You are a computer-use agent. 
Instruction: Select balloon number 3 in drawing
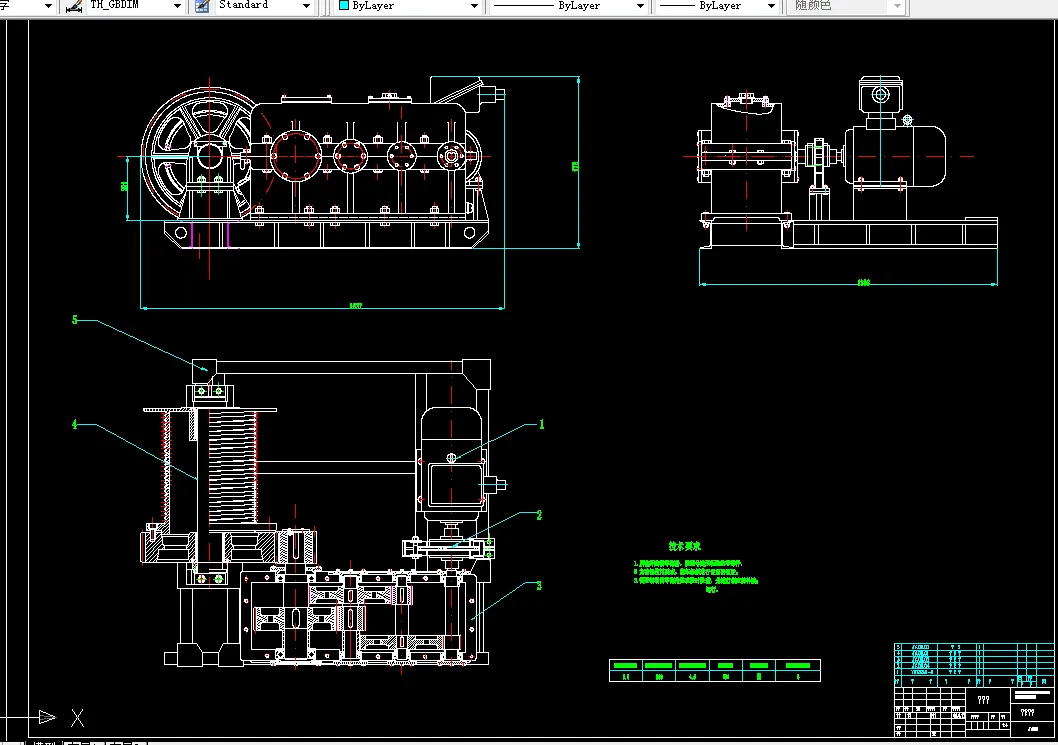point(538,585)
